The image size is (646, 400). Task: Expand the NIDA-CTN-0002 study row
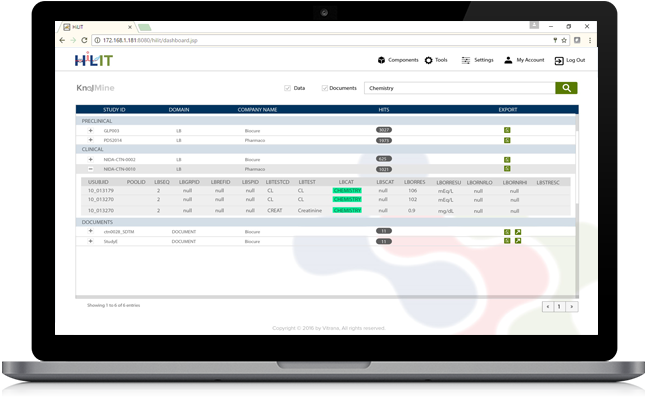click(90, 159)
